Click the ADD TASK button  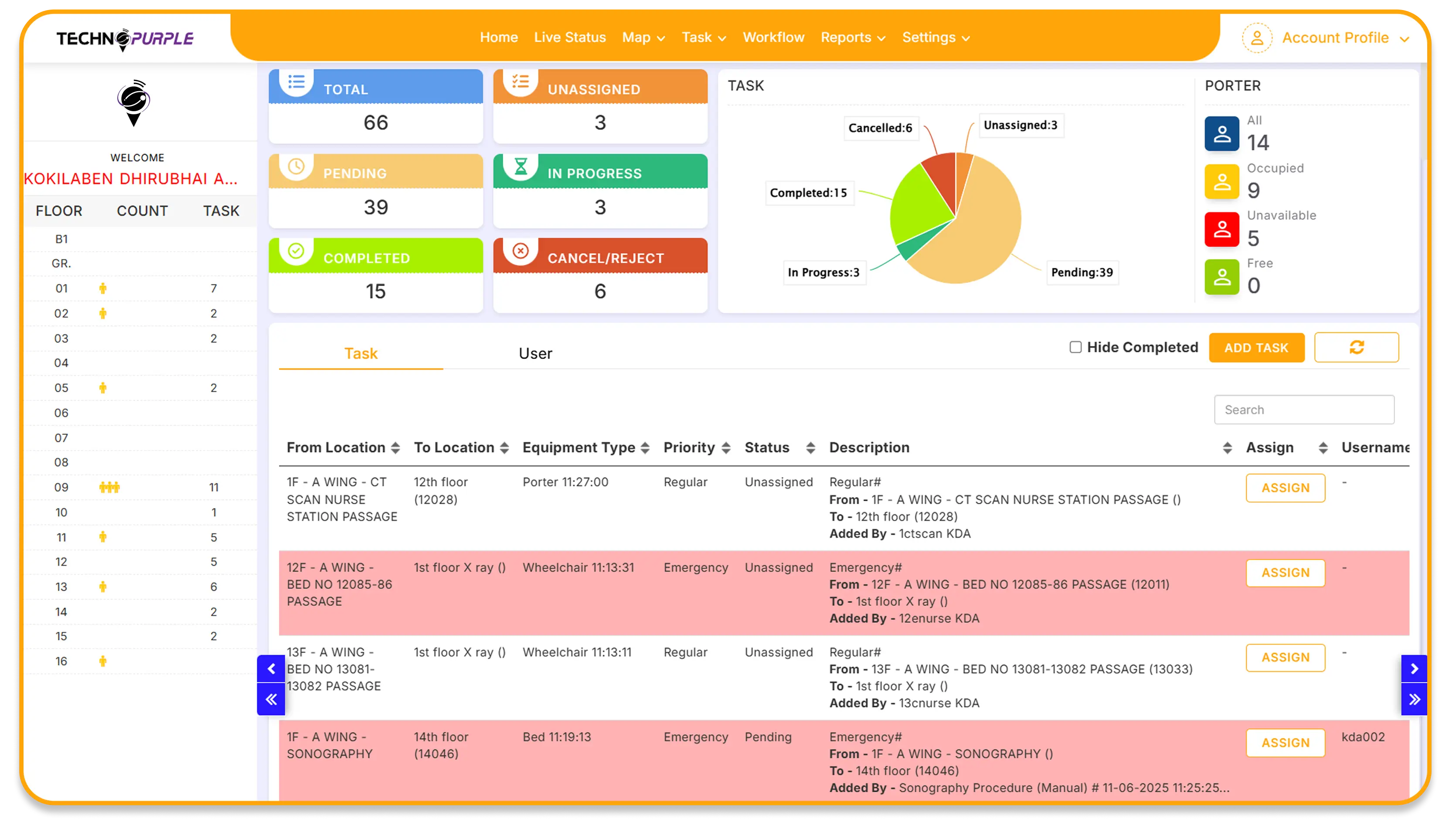pyautogui.click(x=1256, y=347)
